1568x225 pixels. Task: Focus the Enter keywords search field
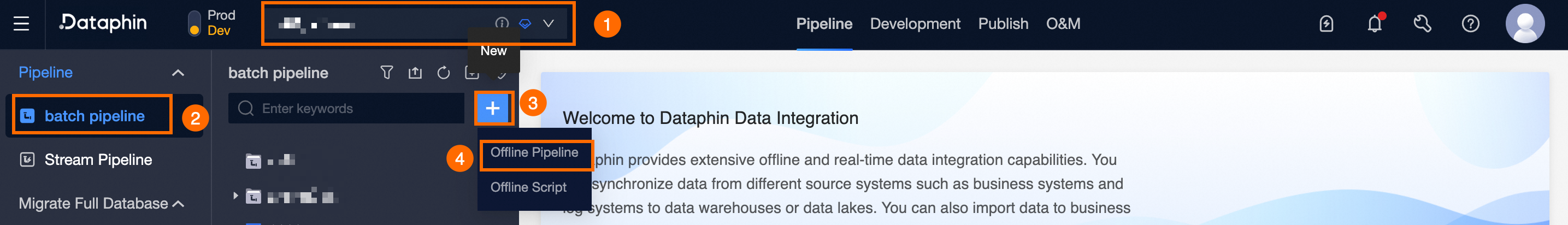click(346, 108)
